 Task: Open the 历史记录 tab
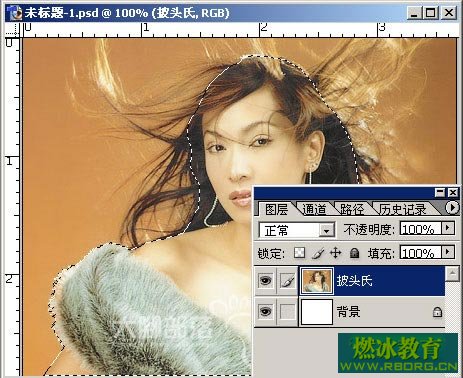pos(403,210)
